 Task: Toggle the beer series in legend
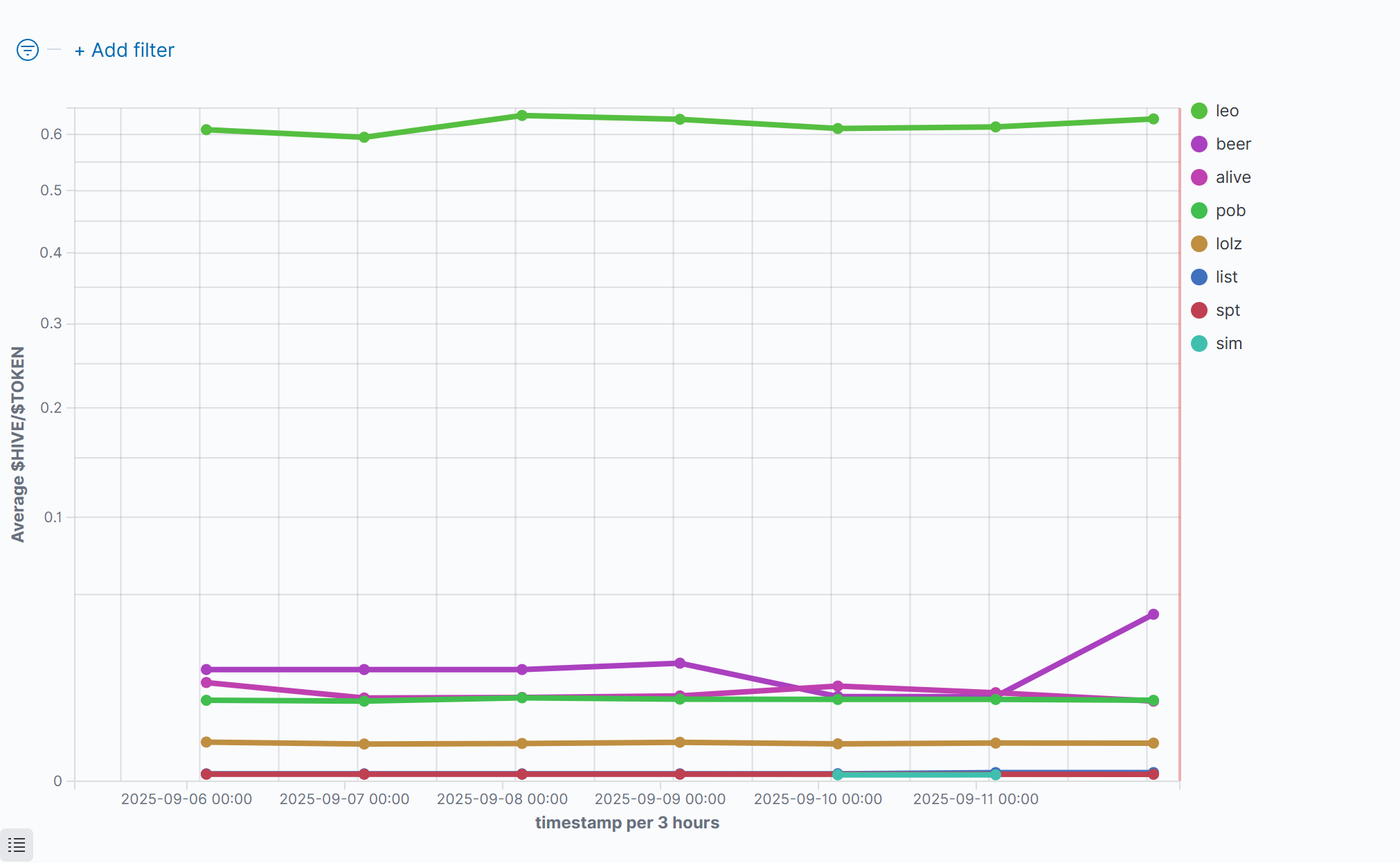coord(1232,144)
